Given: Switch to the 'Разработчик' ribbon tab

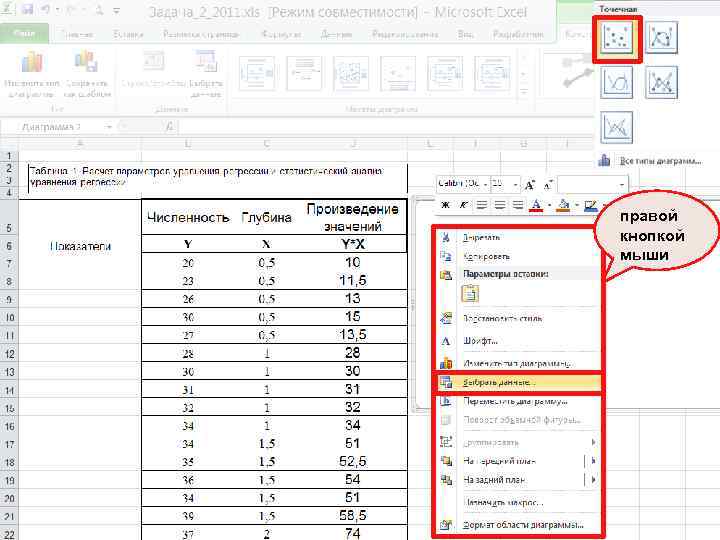Looking at the screenshot, I should pos(518,34).
